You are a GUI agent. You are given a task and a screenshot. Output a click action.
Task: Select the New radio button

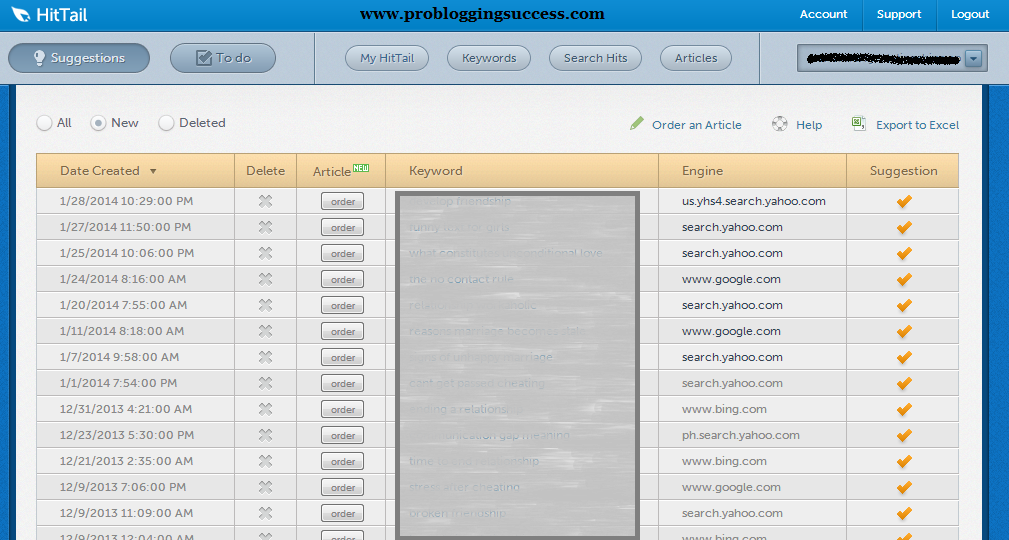point(98,123)
